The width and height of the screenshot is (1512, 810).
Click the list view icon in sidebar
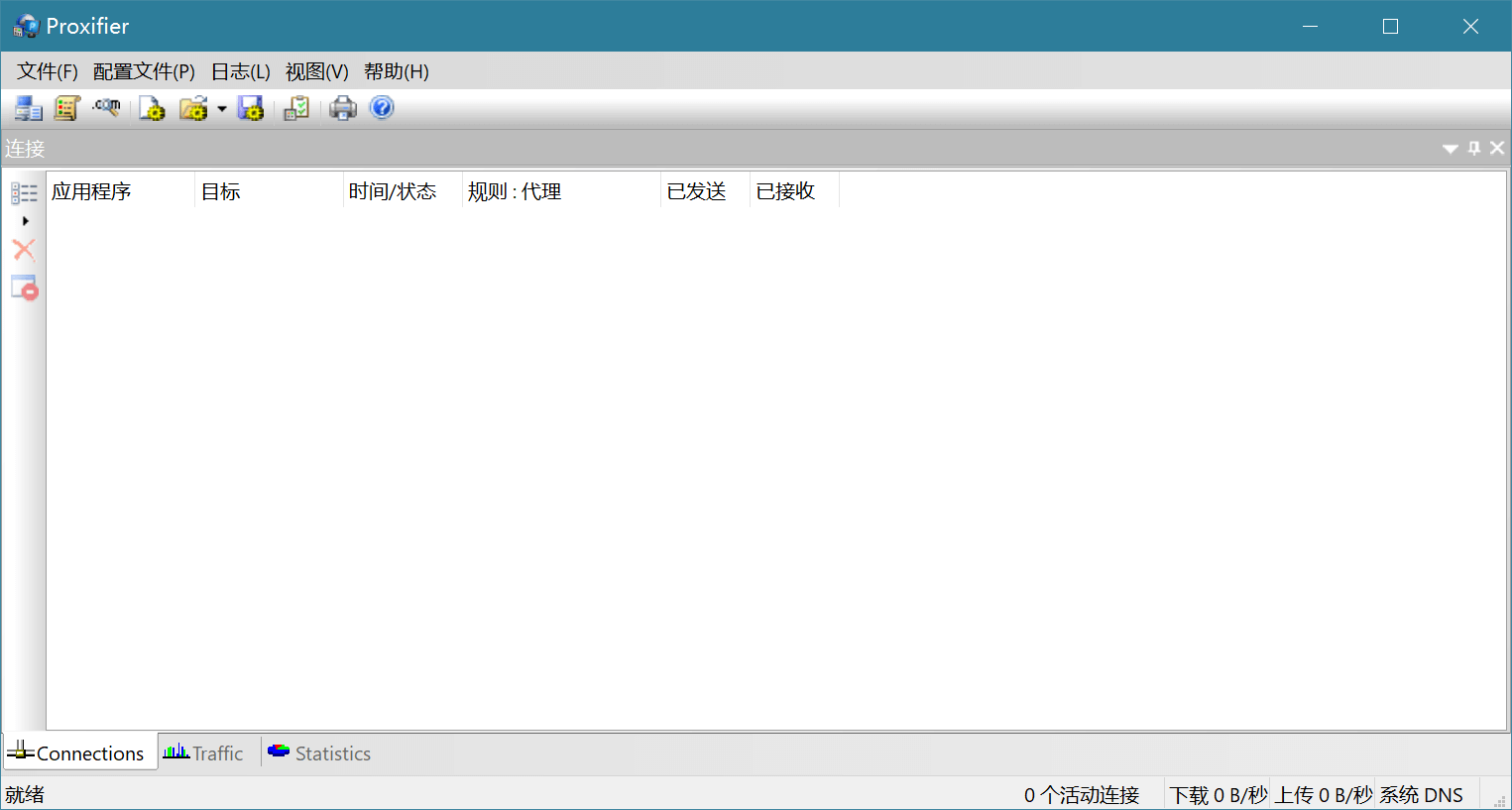[25, 193]
